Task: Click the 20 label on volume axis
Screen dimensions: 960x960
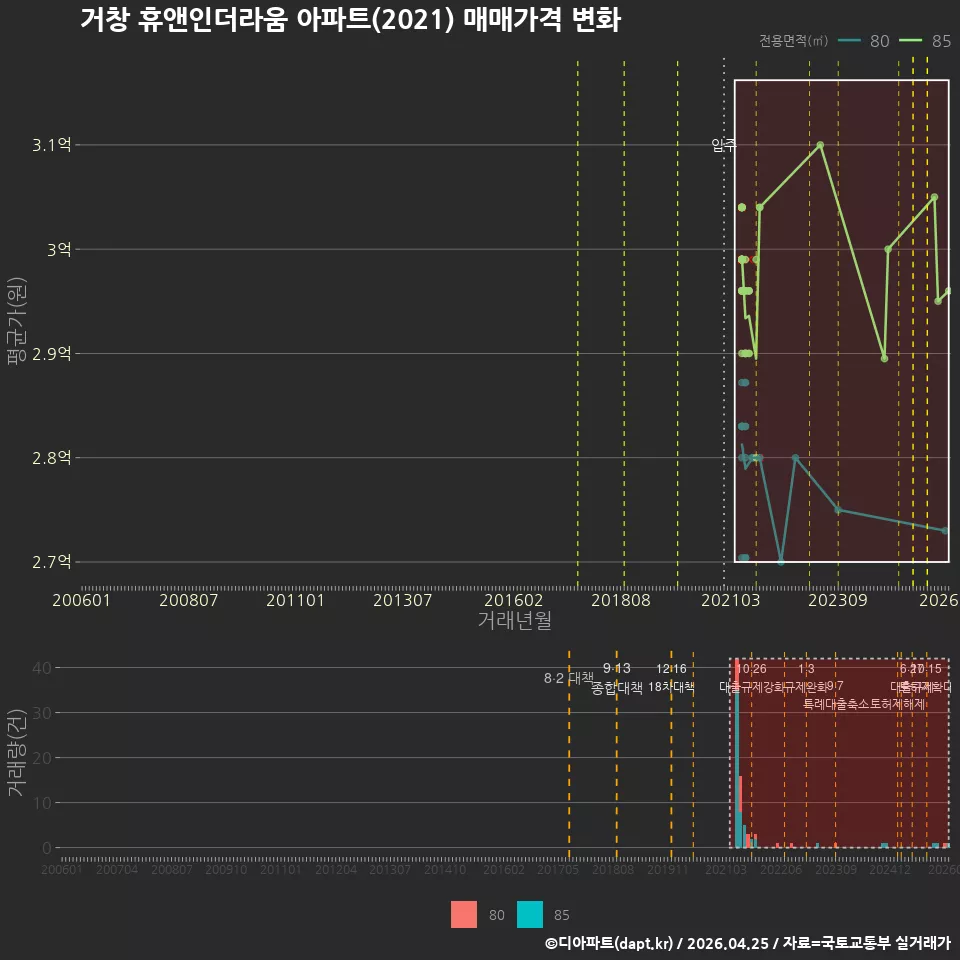Action: pyautogui.click(x=42, y=758)
